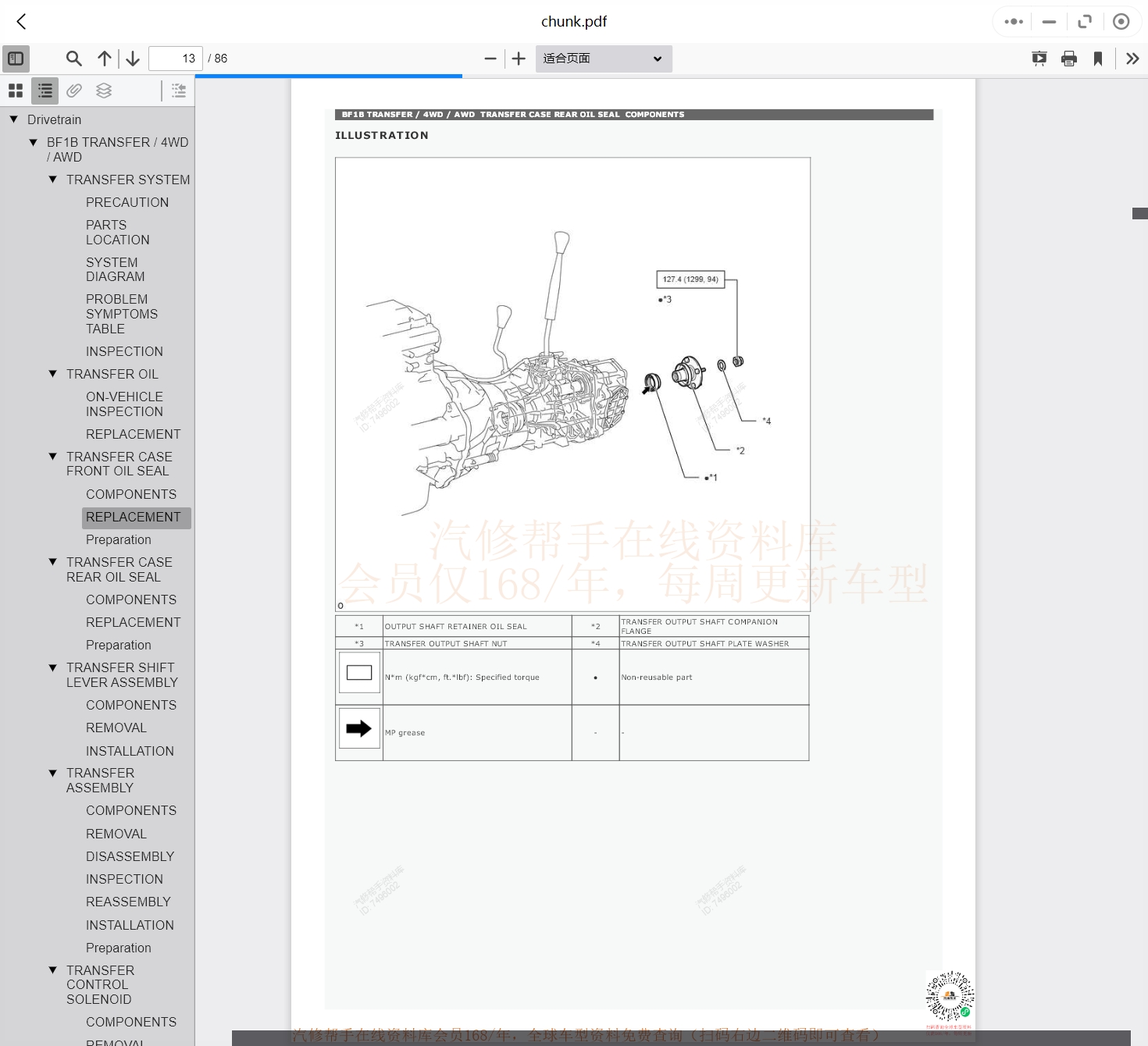Viewport: 1148px width, 1046px height.
Task: Click the bookmark icon in toolbar
Action: pos(1098,59)
